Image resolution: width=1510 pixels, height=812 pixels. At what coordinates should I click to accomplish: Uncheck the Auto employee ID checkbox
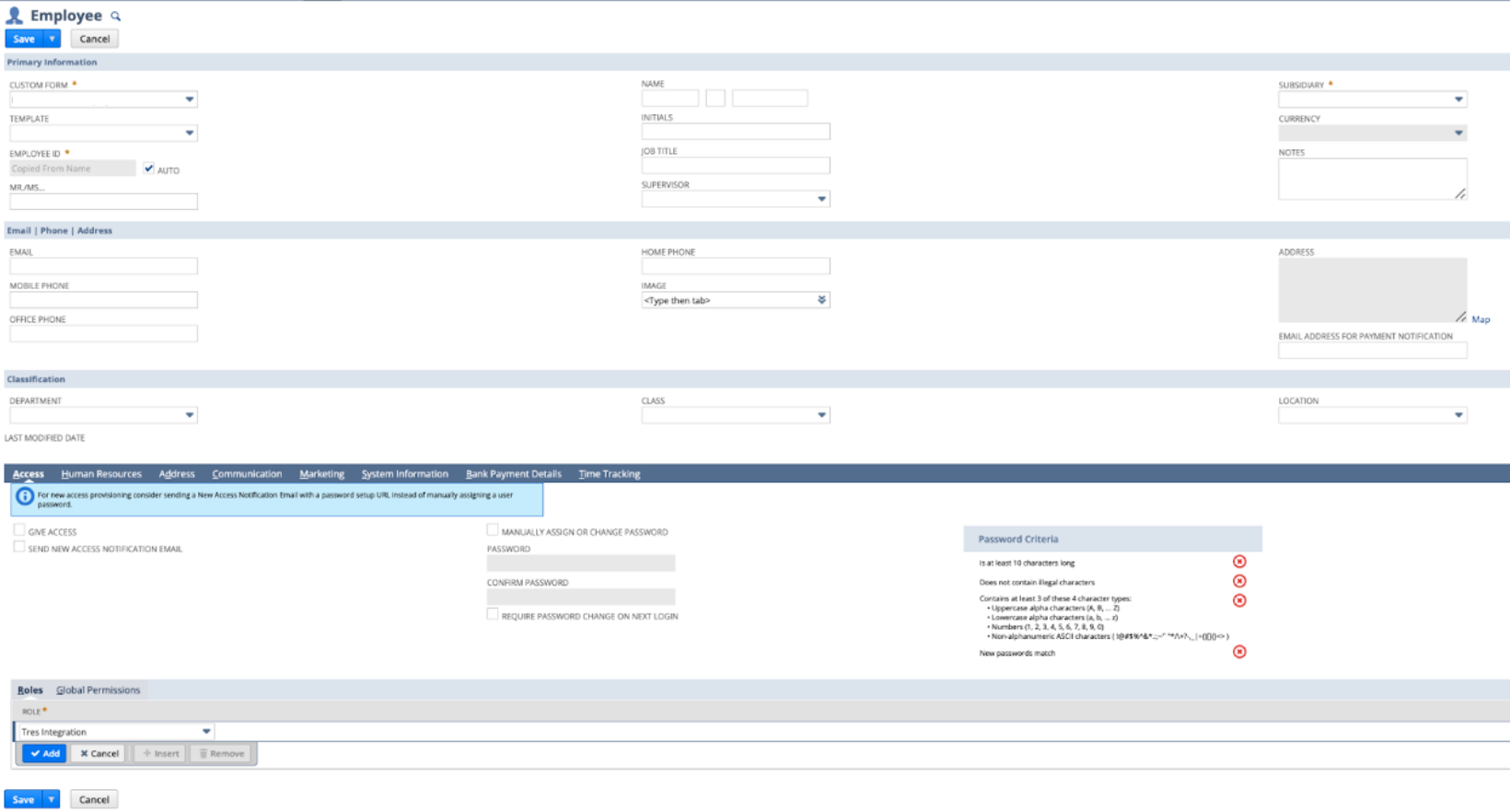[x=149, y=169]
